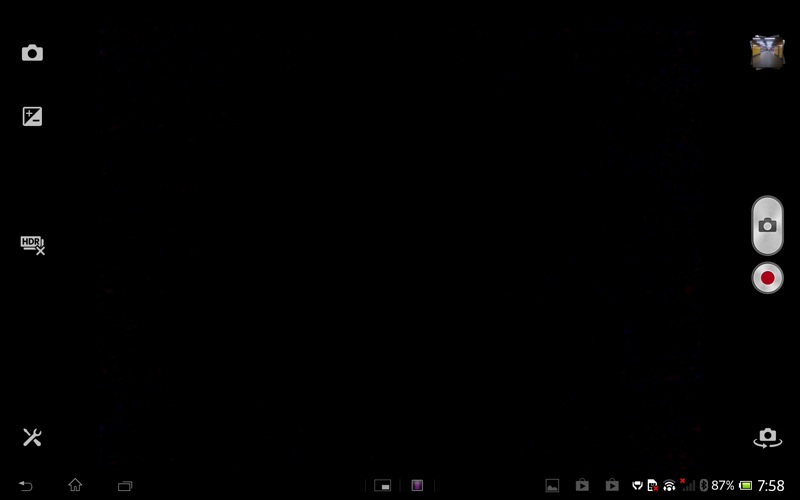This screenshot has width=800, height=500.
Task: Open the recent apps overview
Action: (x=125, y=486)
